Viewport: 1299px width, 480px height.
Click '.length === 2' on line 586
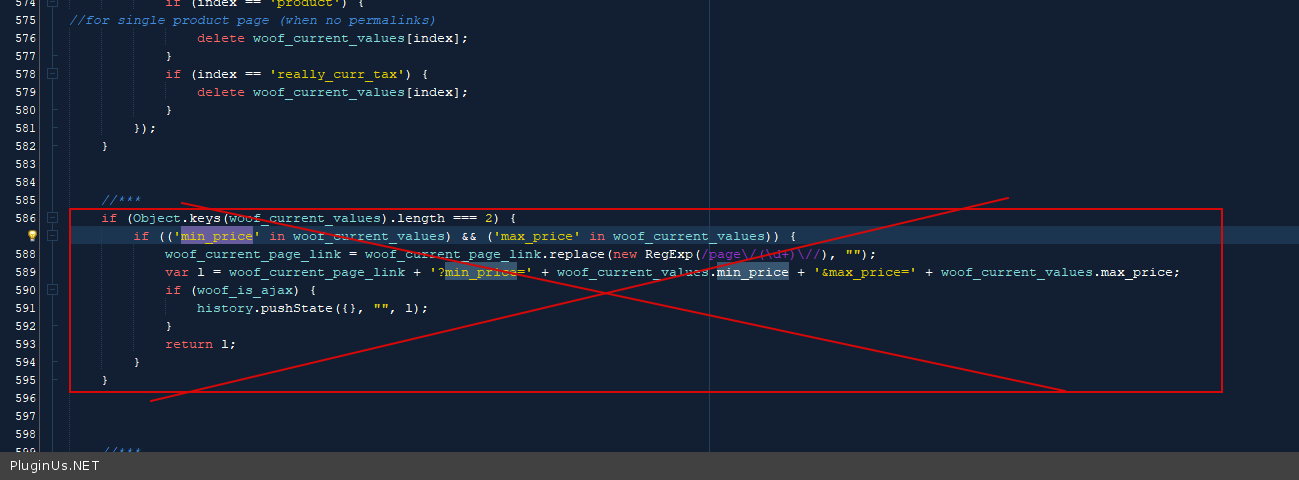pos(441,218)
